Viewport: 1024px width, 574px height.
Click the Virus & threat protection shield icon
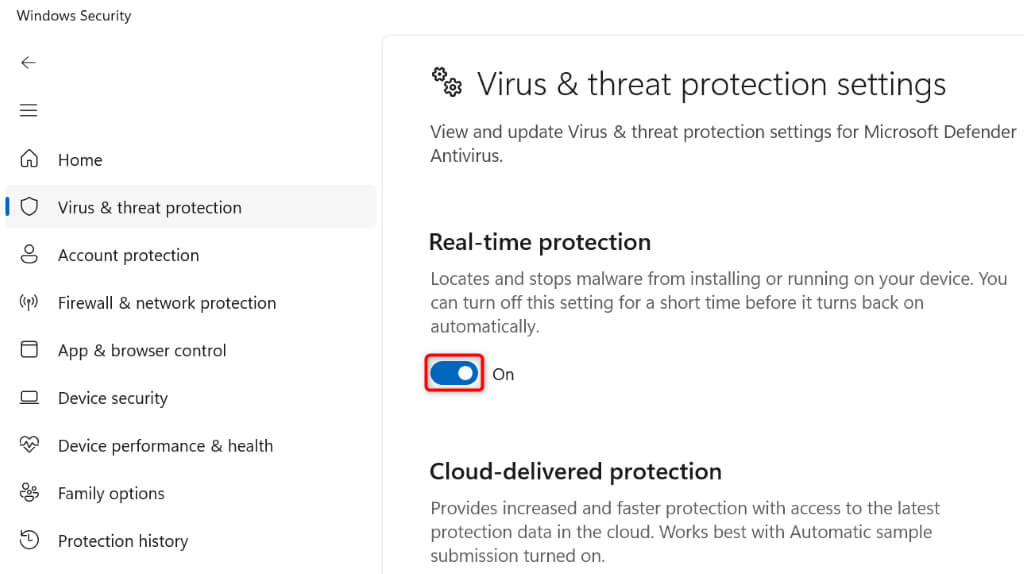click(30, 207)
